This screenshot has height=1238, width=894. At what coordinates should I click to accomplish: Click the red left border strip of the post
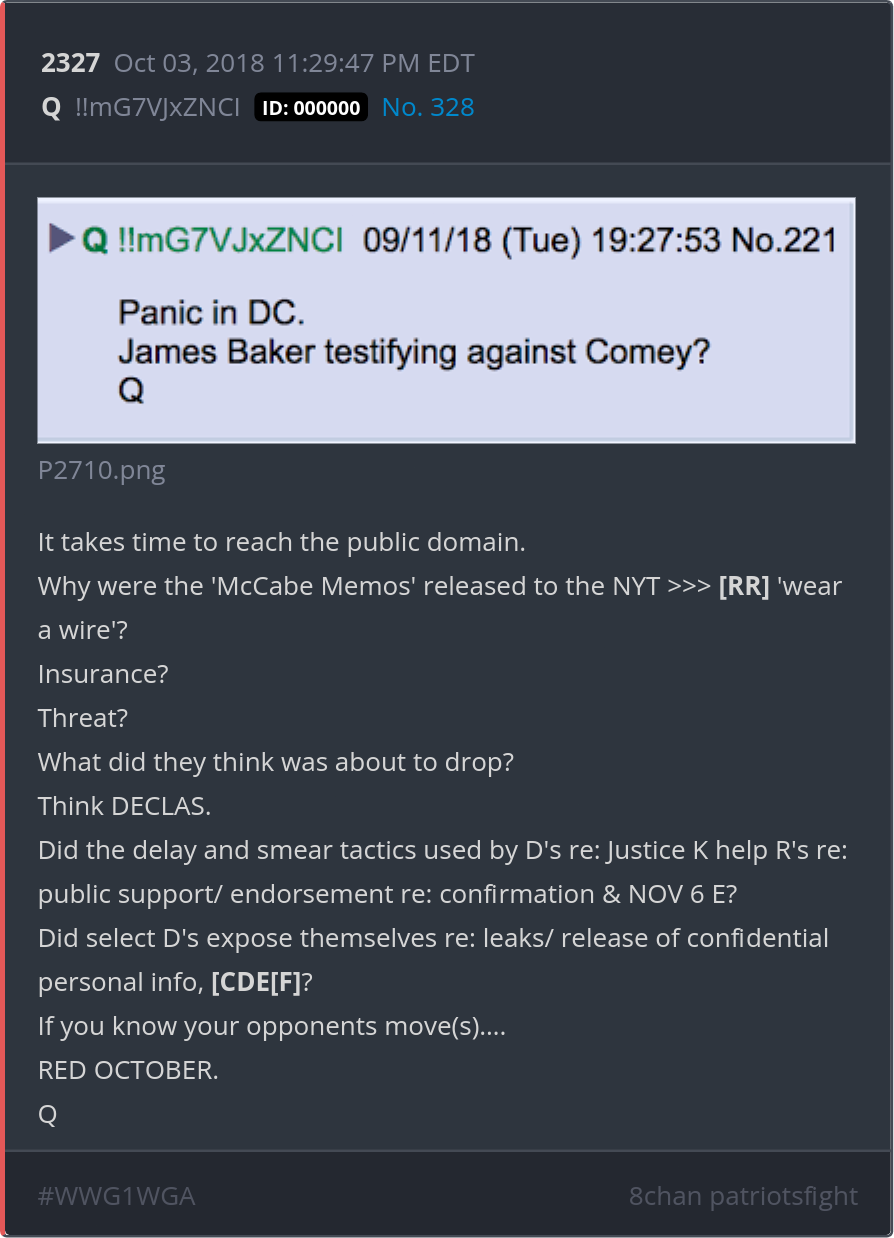3,619
